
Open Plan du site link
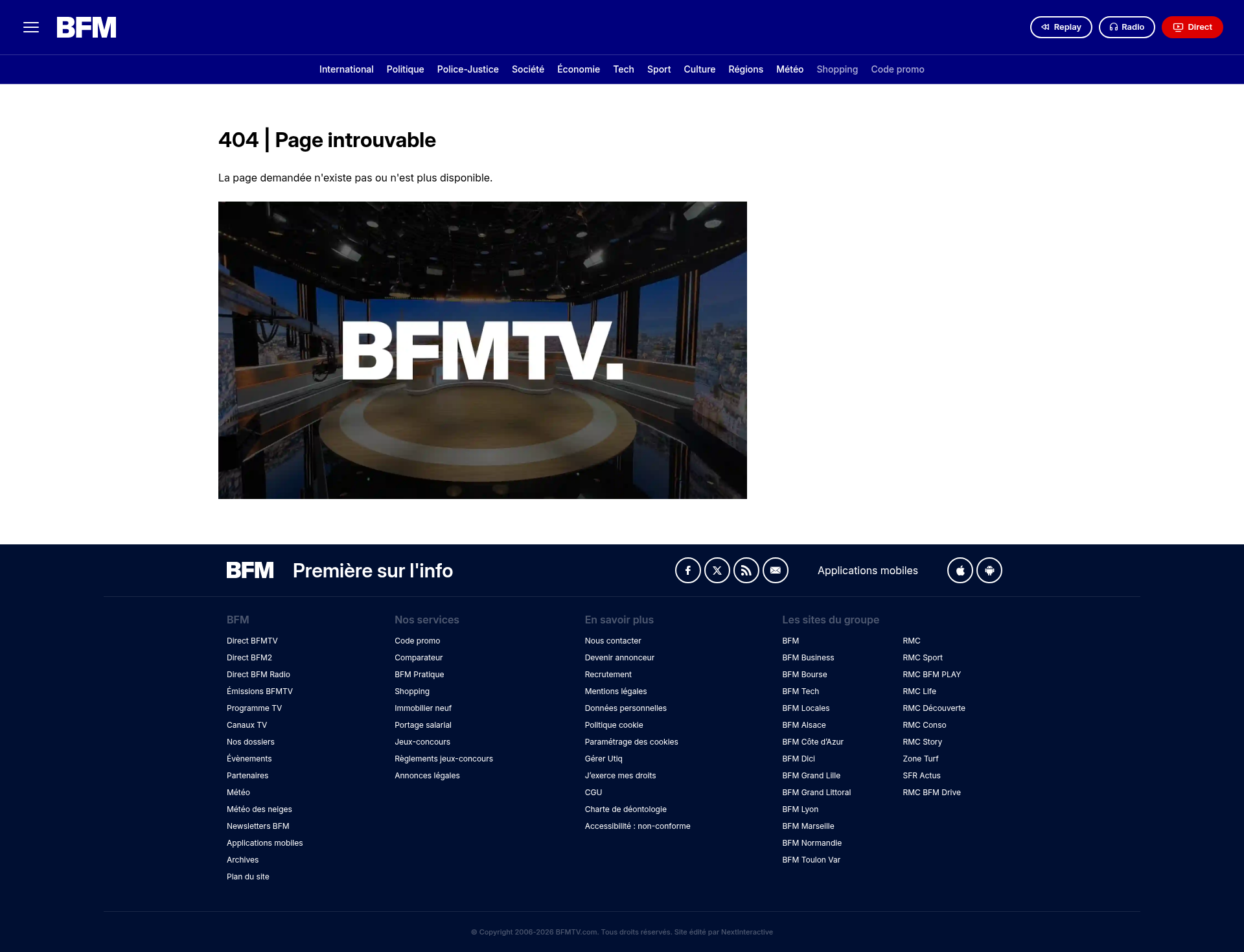248,877
